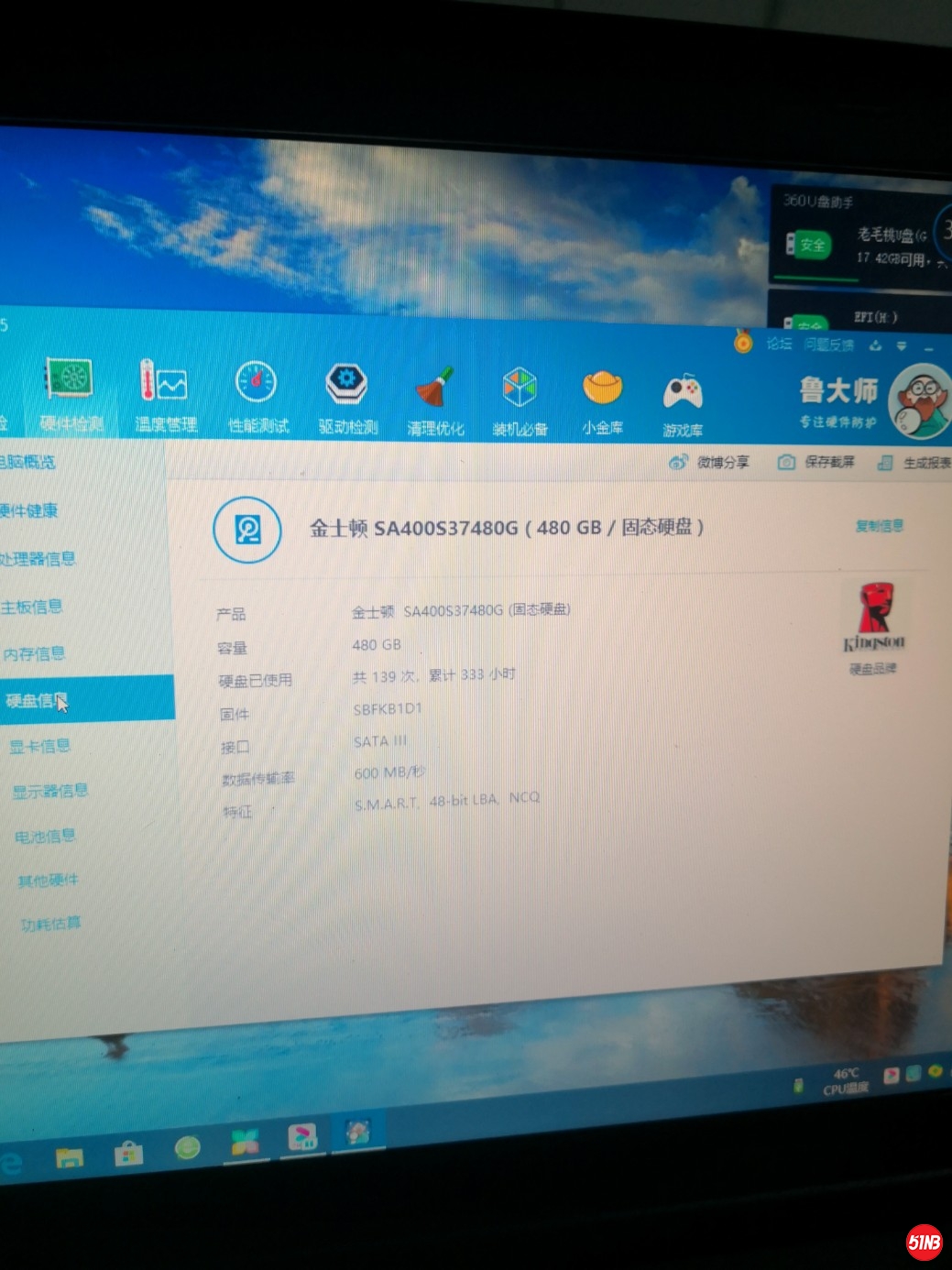Click the hard disk icon beside title
The image size is (952, 1270).
pos(247,529)
